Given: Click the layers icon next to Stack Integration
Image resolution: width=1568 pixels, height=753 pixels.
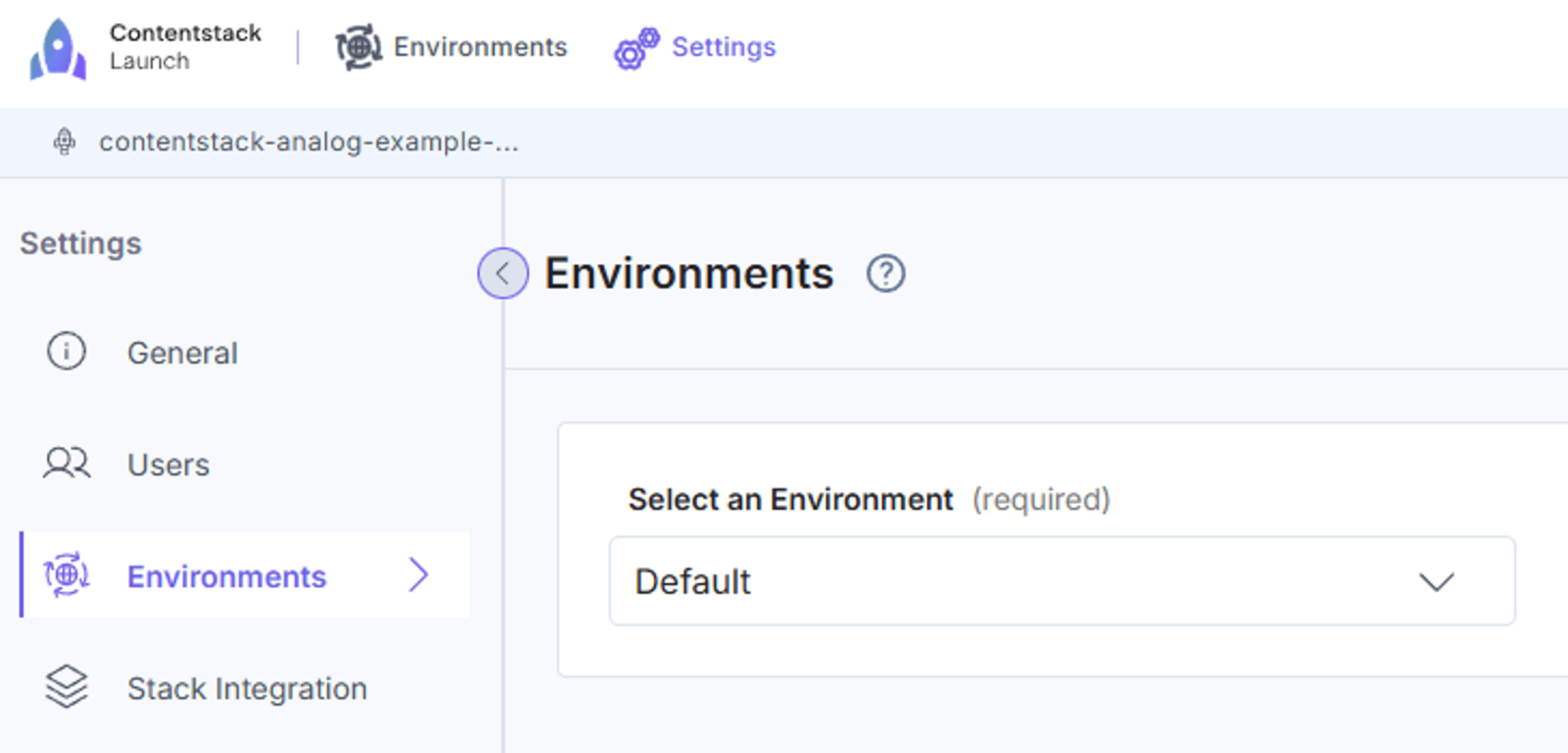Looking at the screenshot, I should coord(66,686).
